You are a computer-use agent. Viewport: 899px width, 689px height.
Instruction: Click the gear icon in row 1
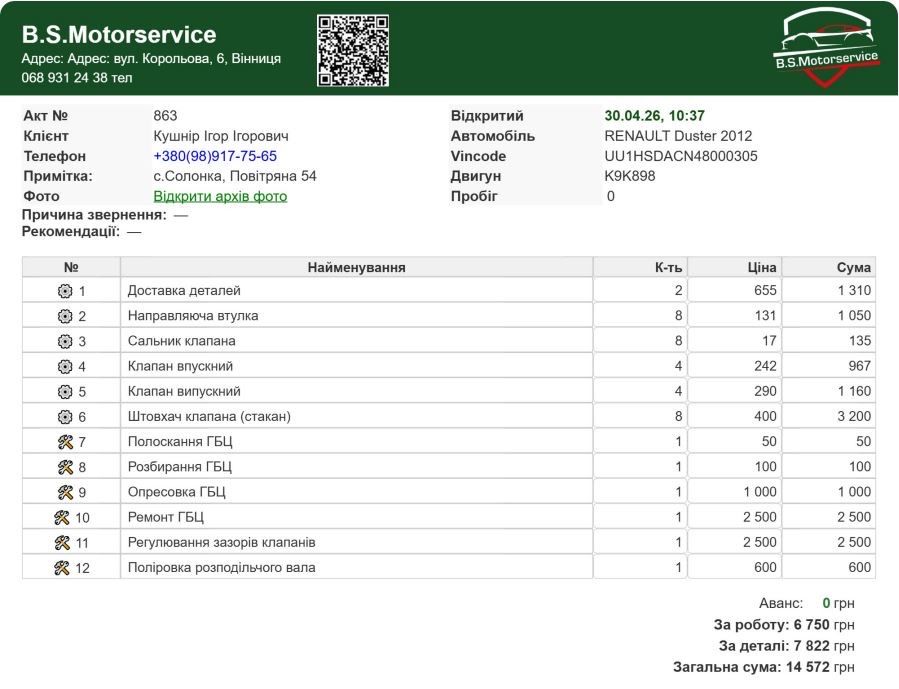(x=65, y=291)
